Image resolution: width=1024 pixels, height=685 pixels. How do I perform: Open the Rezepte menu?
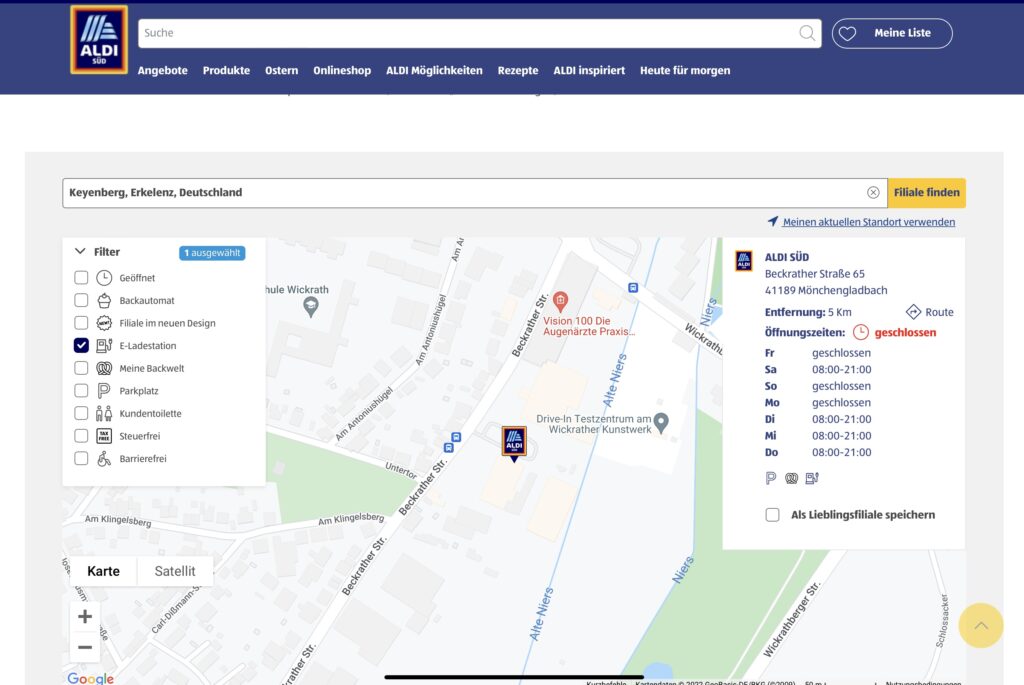click(x=518, y=71)
